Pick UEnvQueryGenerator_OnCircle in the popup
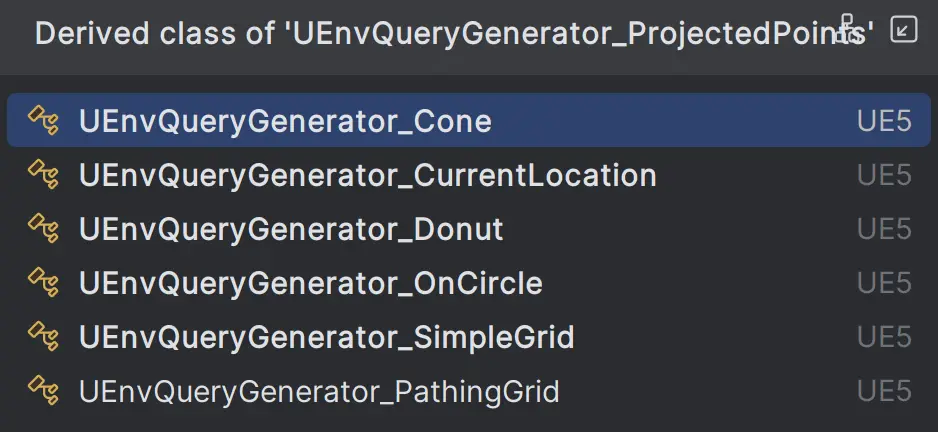The height and width of the screenshot is (432, 938). pyautogui.click(x=310, y=284)
